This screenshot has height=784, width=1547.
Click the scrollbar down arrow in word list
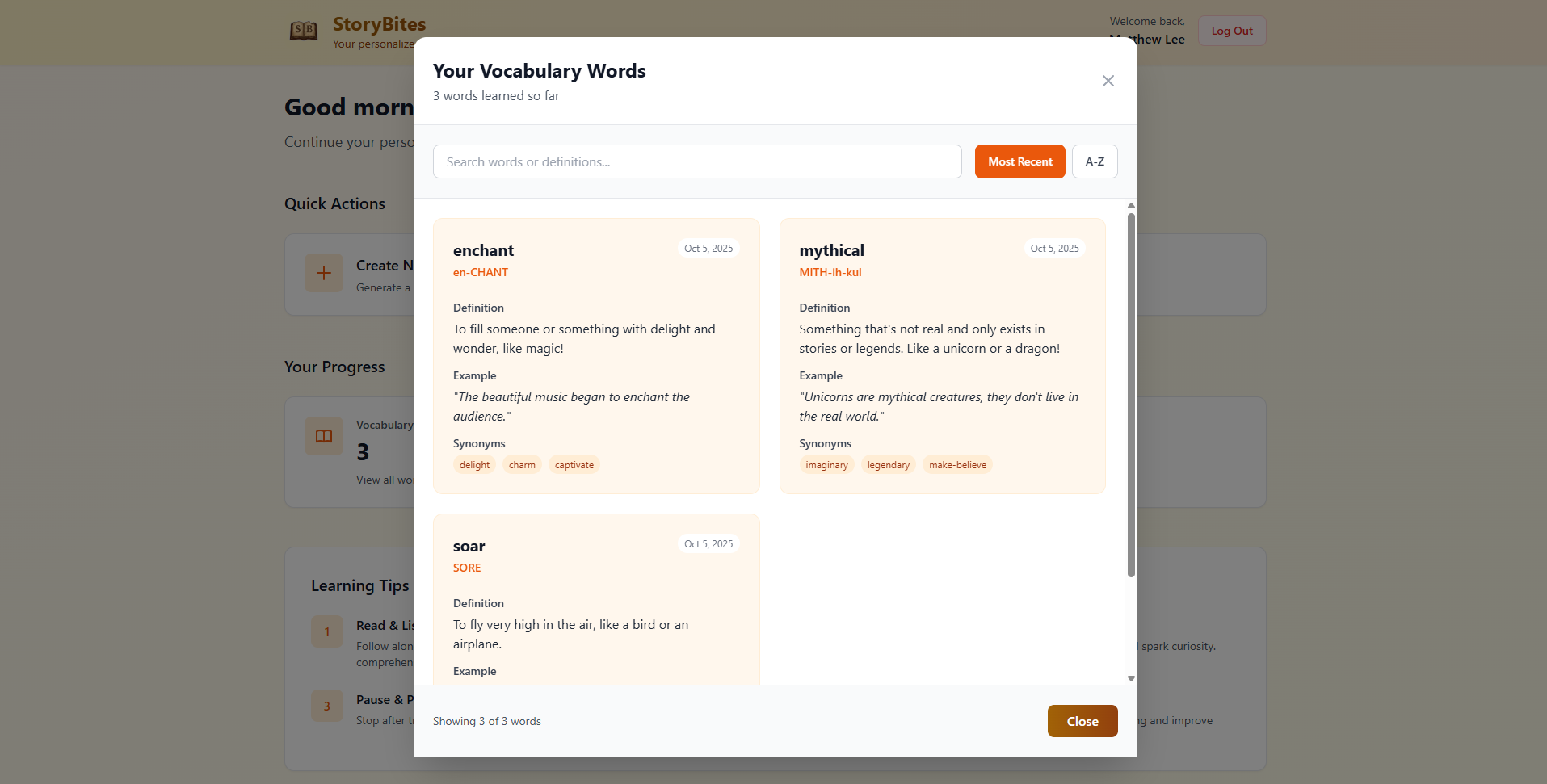(1131, 678)
